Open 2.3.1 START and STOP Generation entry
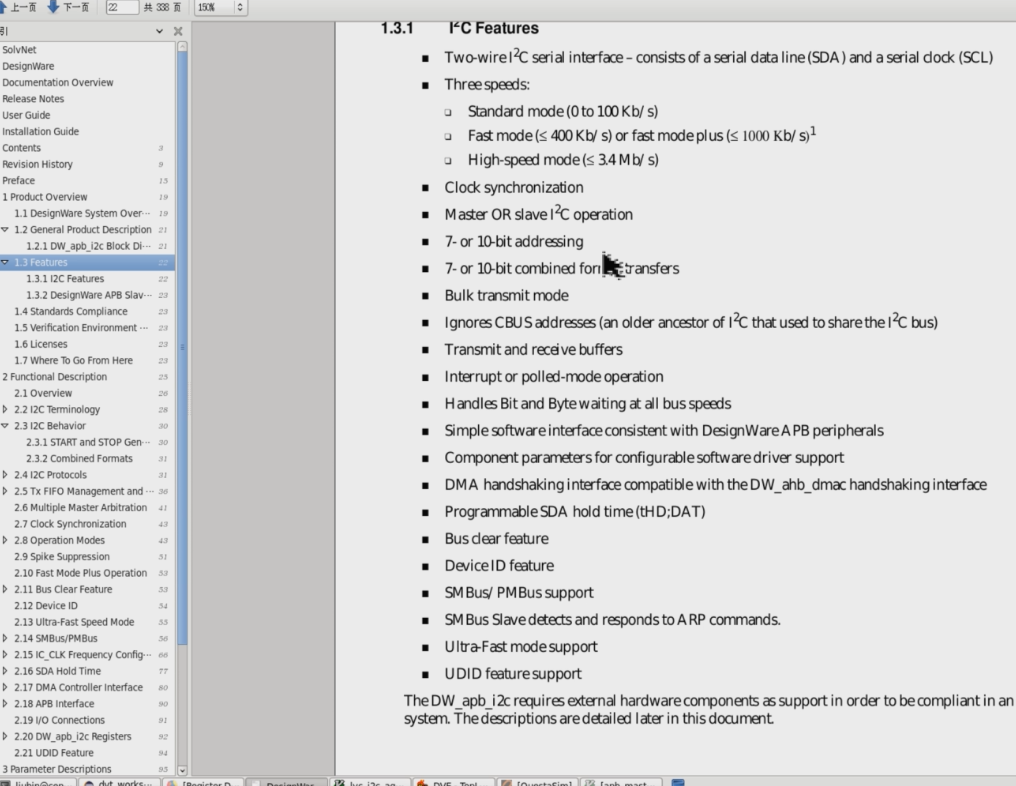The width and height of the screenshot is (1016, 786). coord(88,442)
